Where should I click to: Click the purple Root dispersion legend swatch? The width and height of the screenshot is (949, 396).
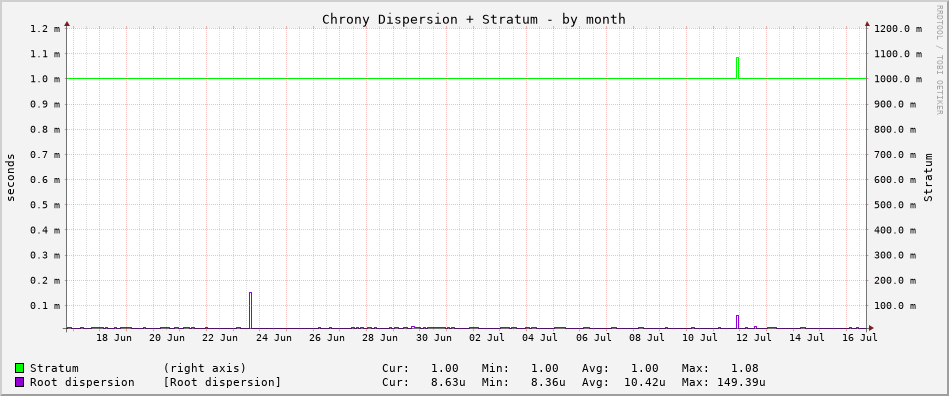[x=19, y=382]
